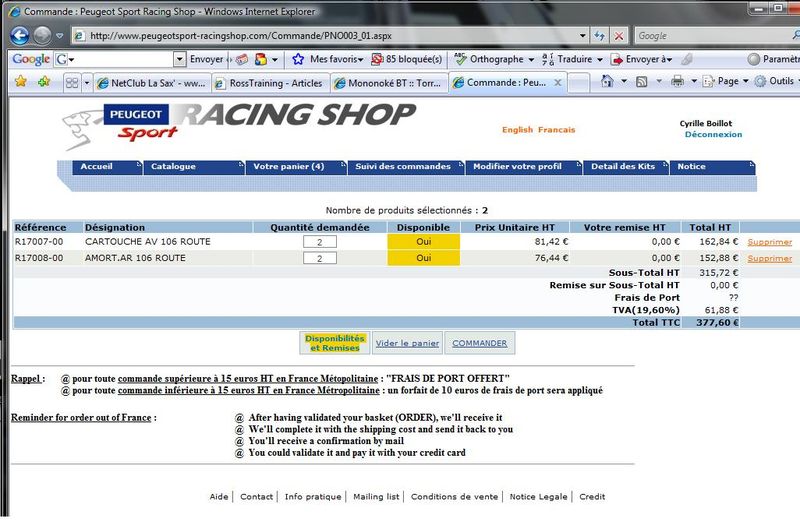Open Votre panier (4) navigation item
The height and width of the screenshot is (529, 800).
(296, 167)
